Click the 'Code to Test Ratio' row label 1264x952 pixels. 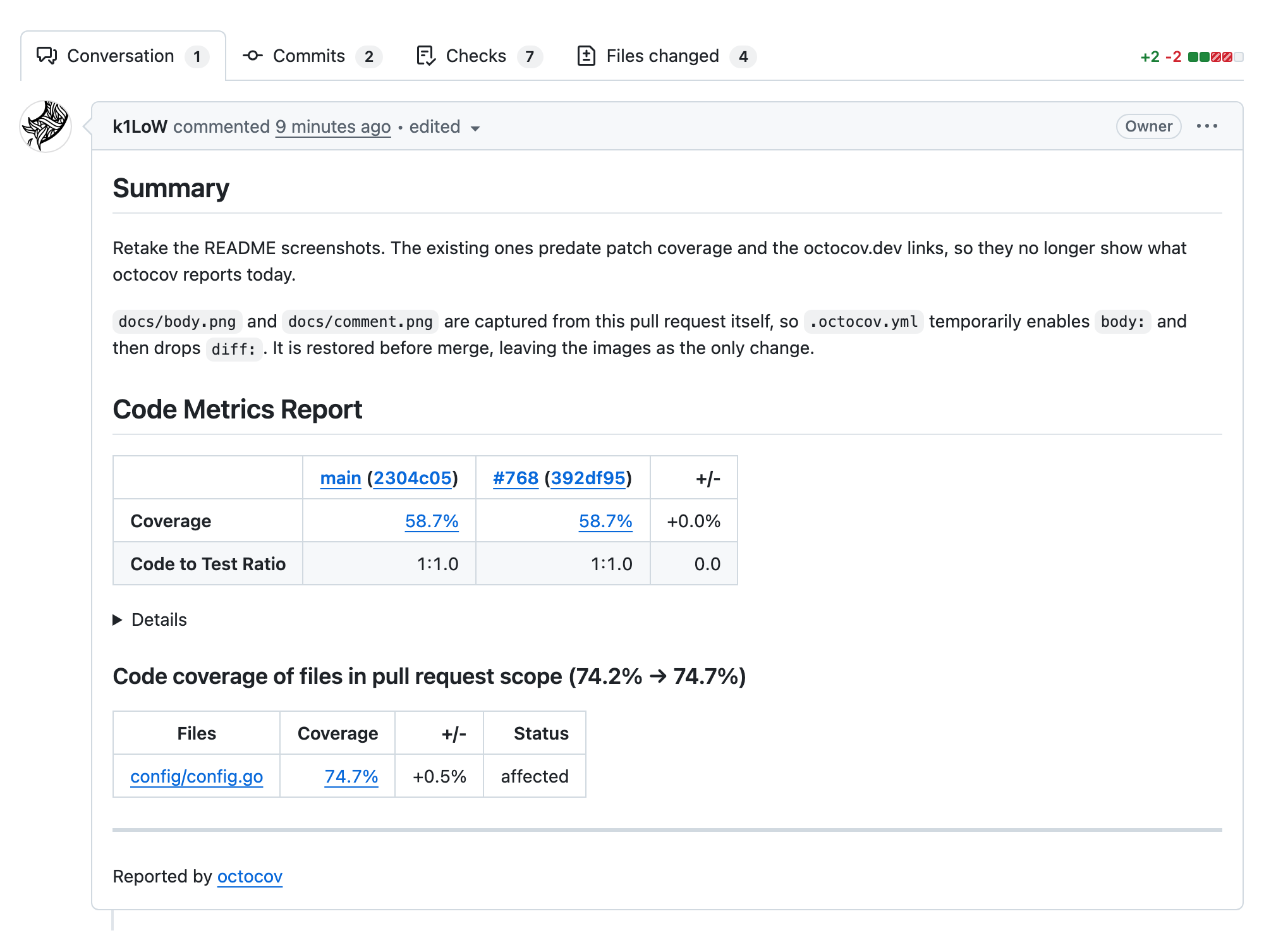point(208,564)
